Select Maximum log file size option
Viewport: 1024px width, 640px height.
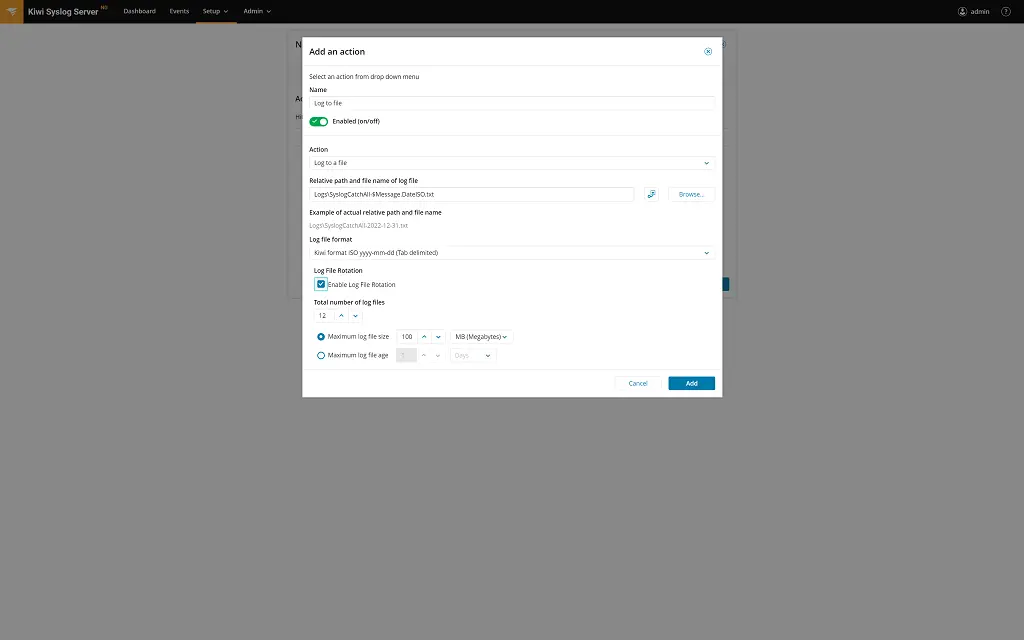click(x=321, y=337)
